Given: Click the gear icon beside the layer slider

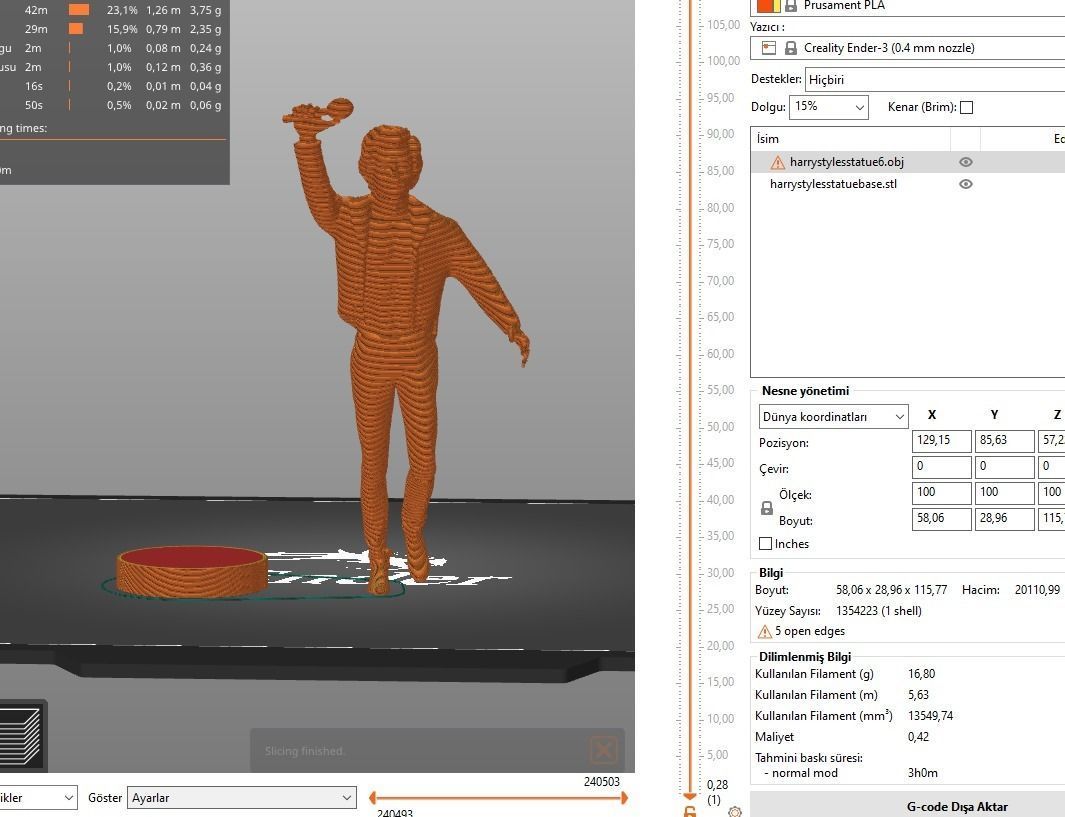Looking at the screenshot, I should tap(734, 812).
